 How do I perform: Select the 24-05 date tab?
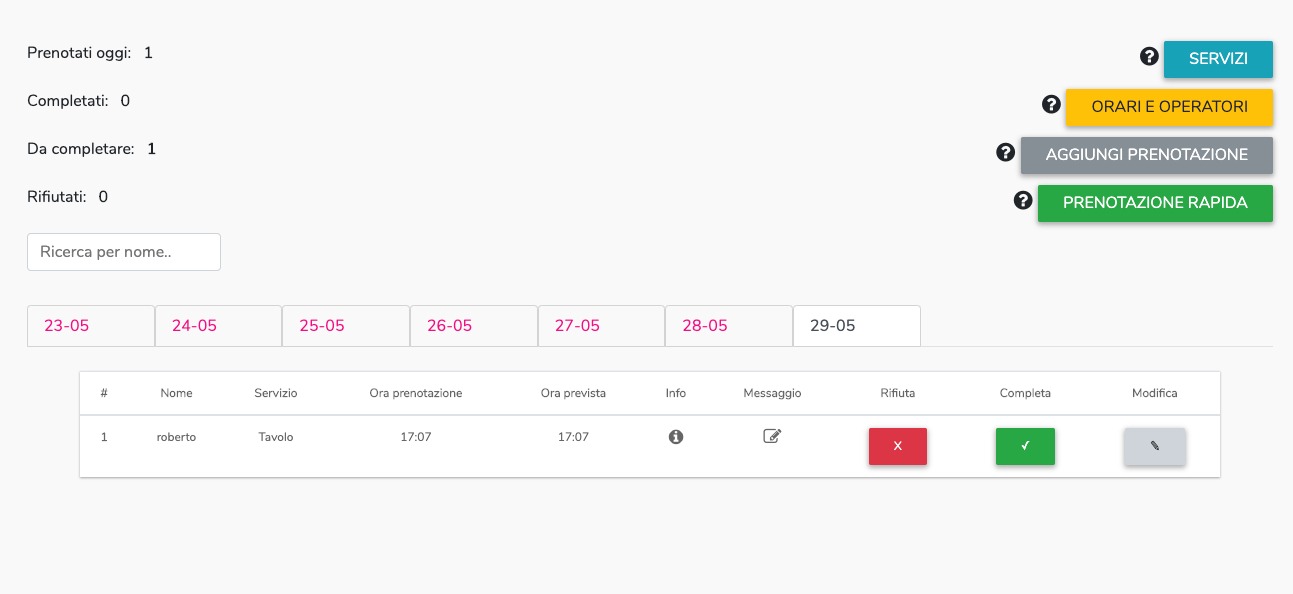pos(218,326)
